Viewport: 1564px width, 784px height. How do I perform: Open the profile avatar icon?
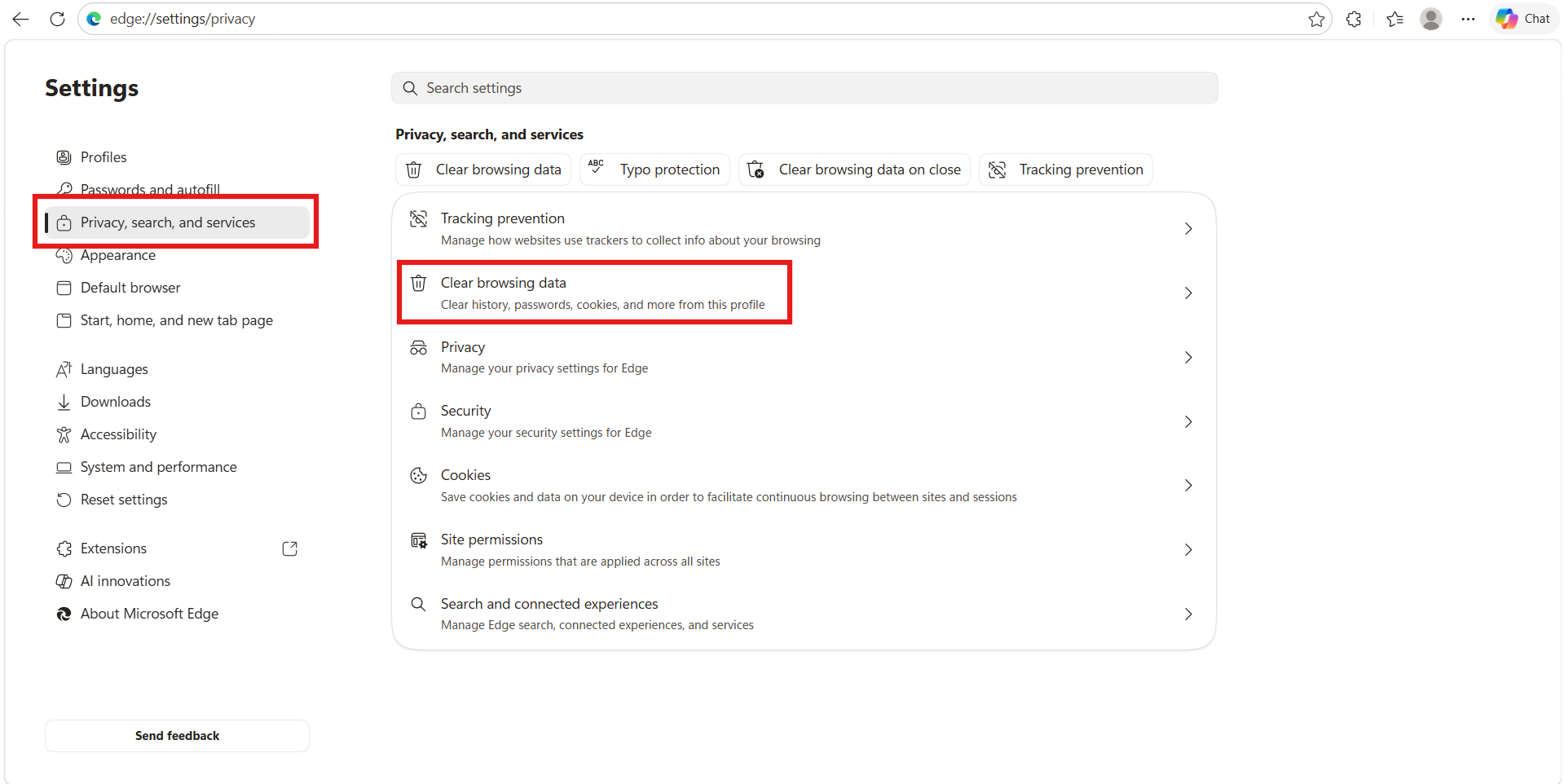[1431, 19]
